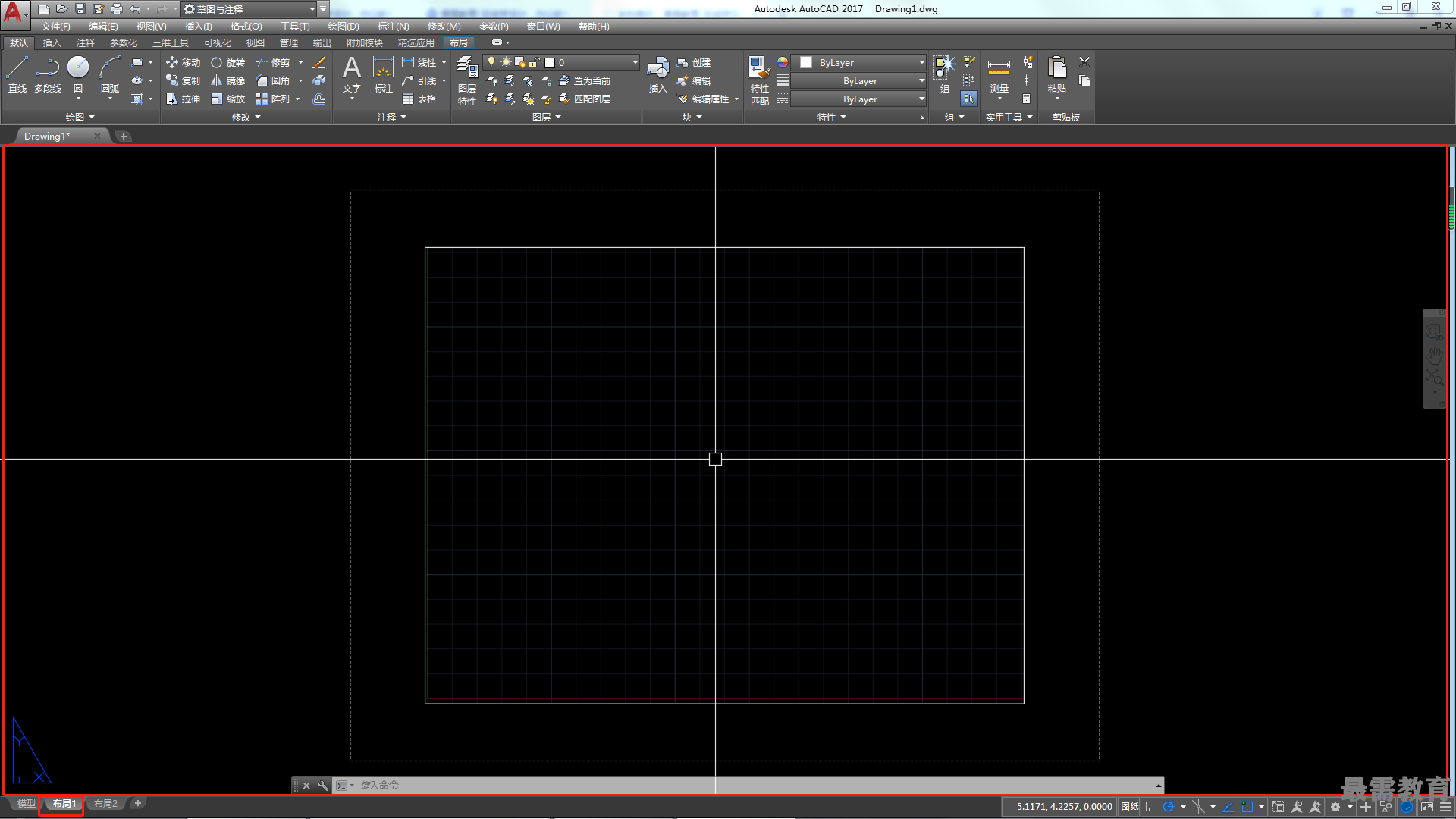Open the Layer Properties (图层特性) manager
The width and height of the screenshot is (1456, 819).
(467, 80)
